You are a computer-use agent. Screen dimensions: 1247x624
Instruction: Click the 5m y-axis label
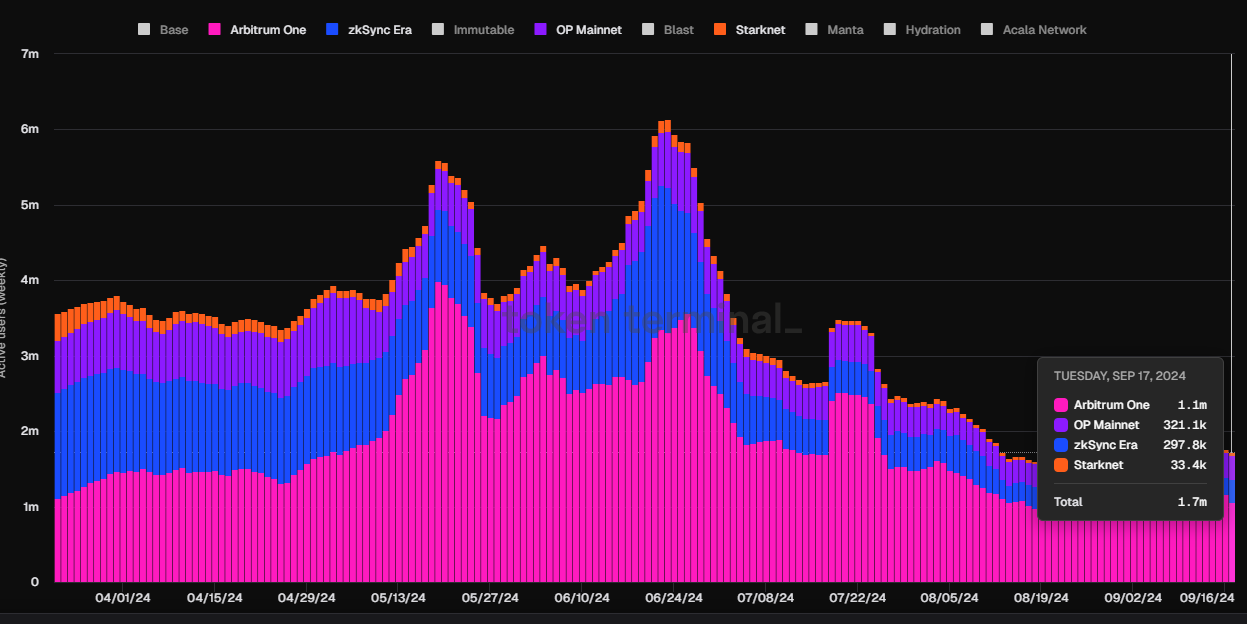click(x=30, y=205)
